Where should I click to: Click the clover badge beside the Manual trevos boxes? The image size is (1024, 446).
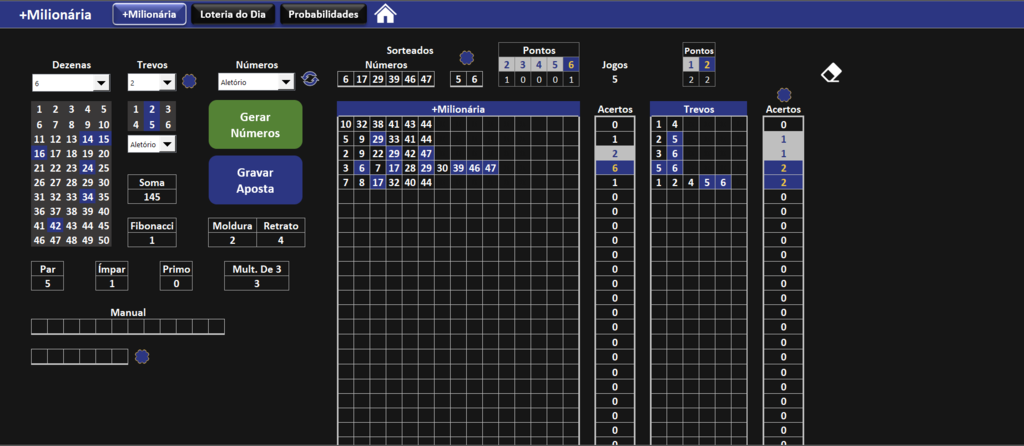142,357
